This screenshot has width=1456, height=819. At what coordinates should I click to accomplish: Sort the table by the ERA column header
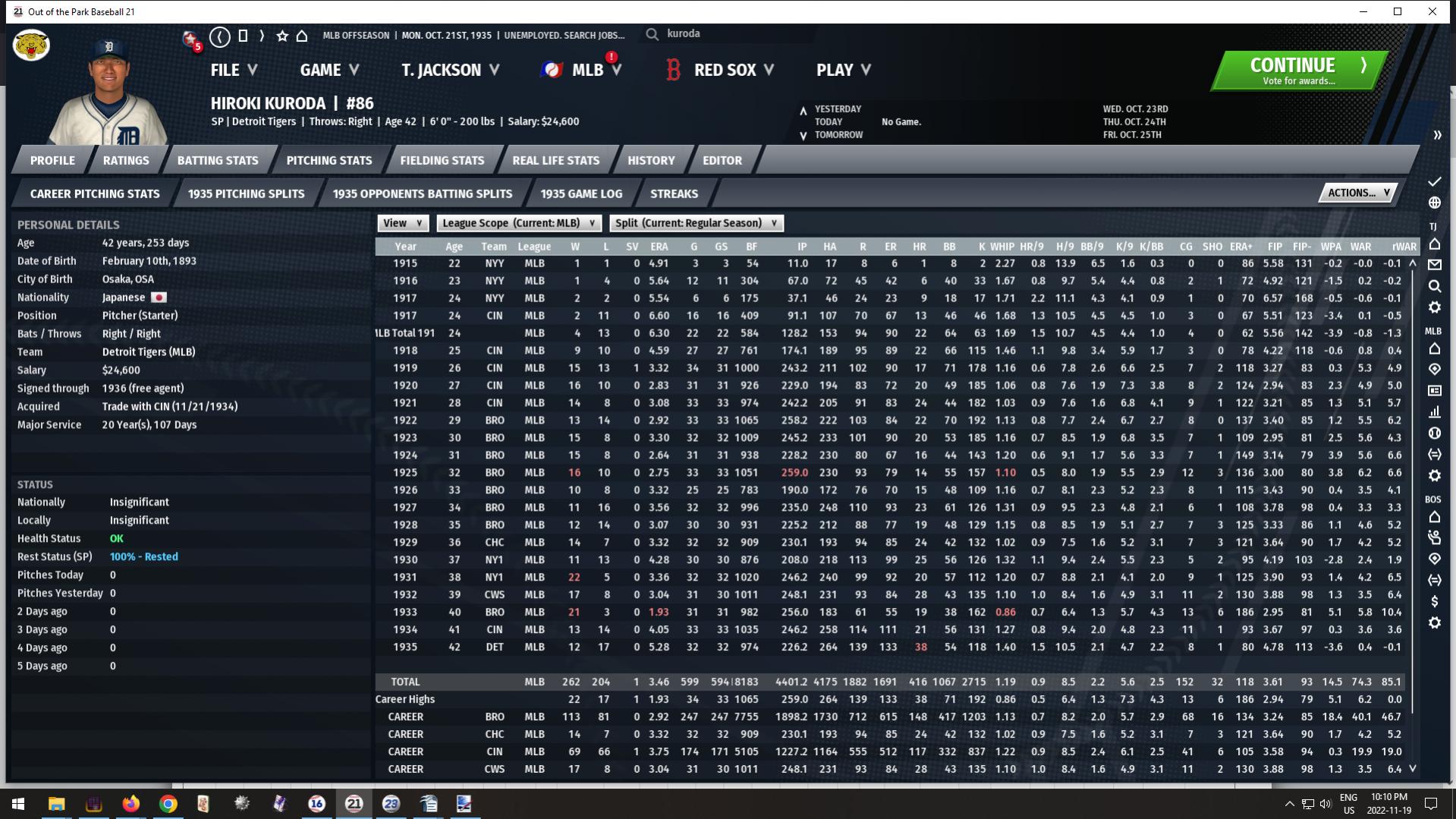pos(659,247)
